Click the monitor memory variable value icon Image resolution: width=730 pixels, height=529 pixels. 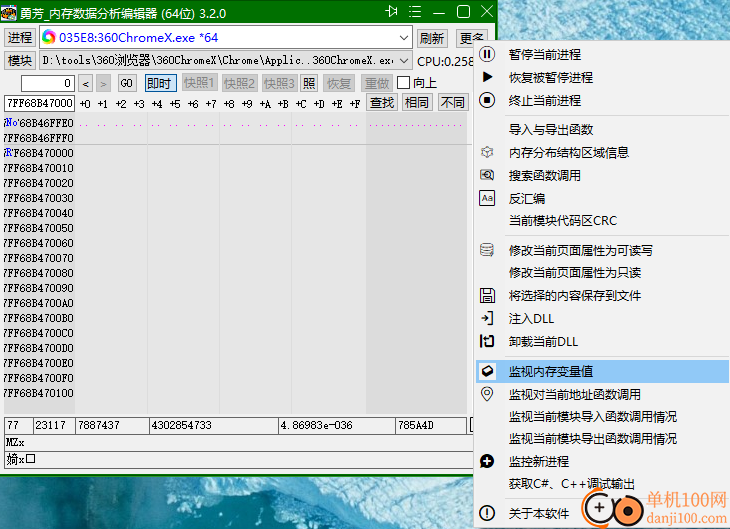click(x=487, y=371)
